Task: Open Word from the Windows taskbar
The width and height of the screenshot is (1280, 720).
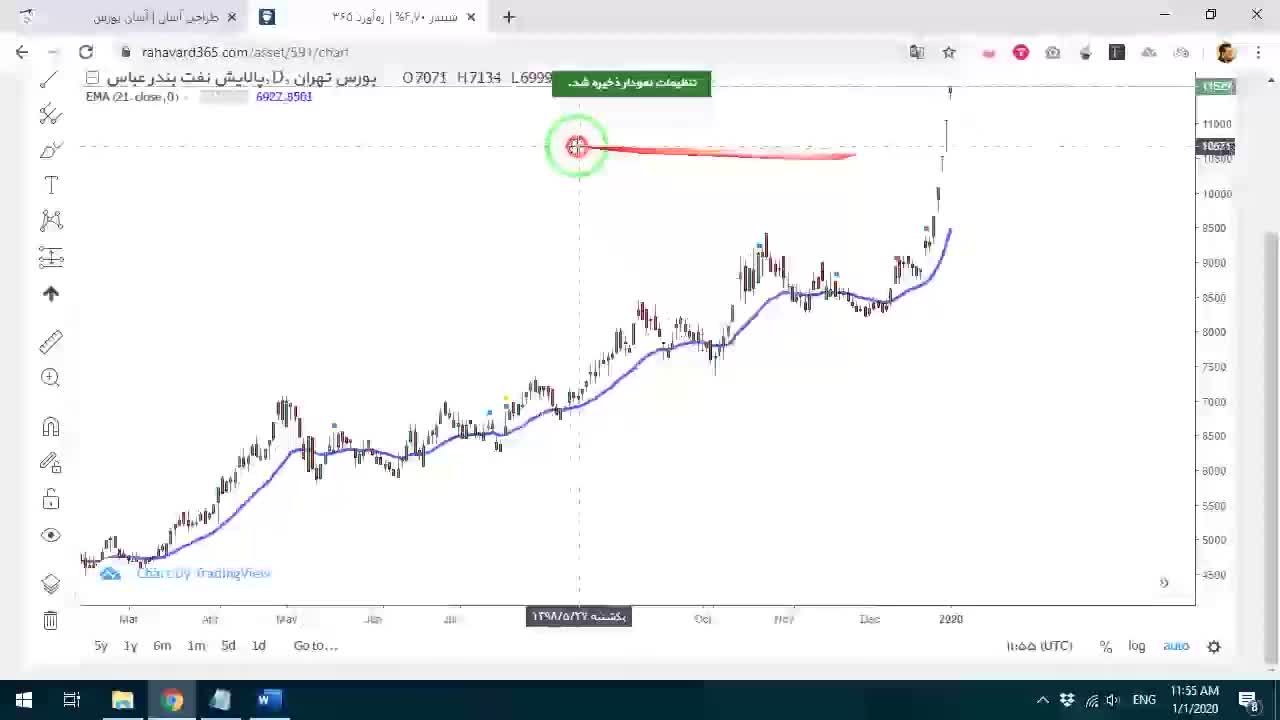Action: coord(265,700)
